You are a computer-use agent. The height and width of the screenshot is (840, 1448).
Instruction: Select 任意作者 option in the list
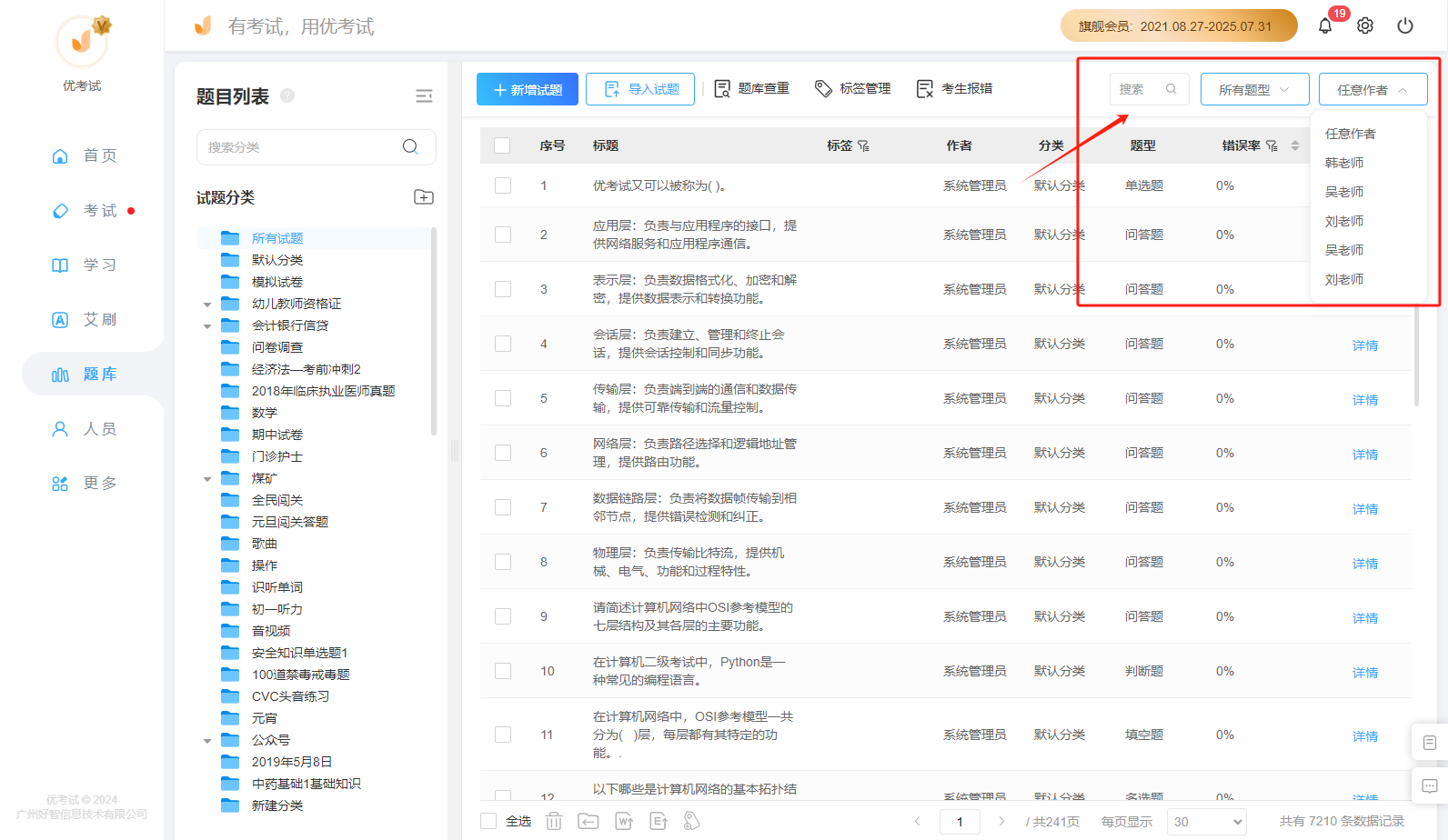[1351, 134]
